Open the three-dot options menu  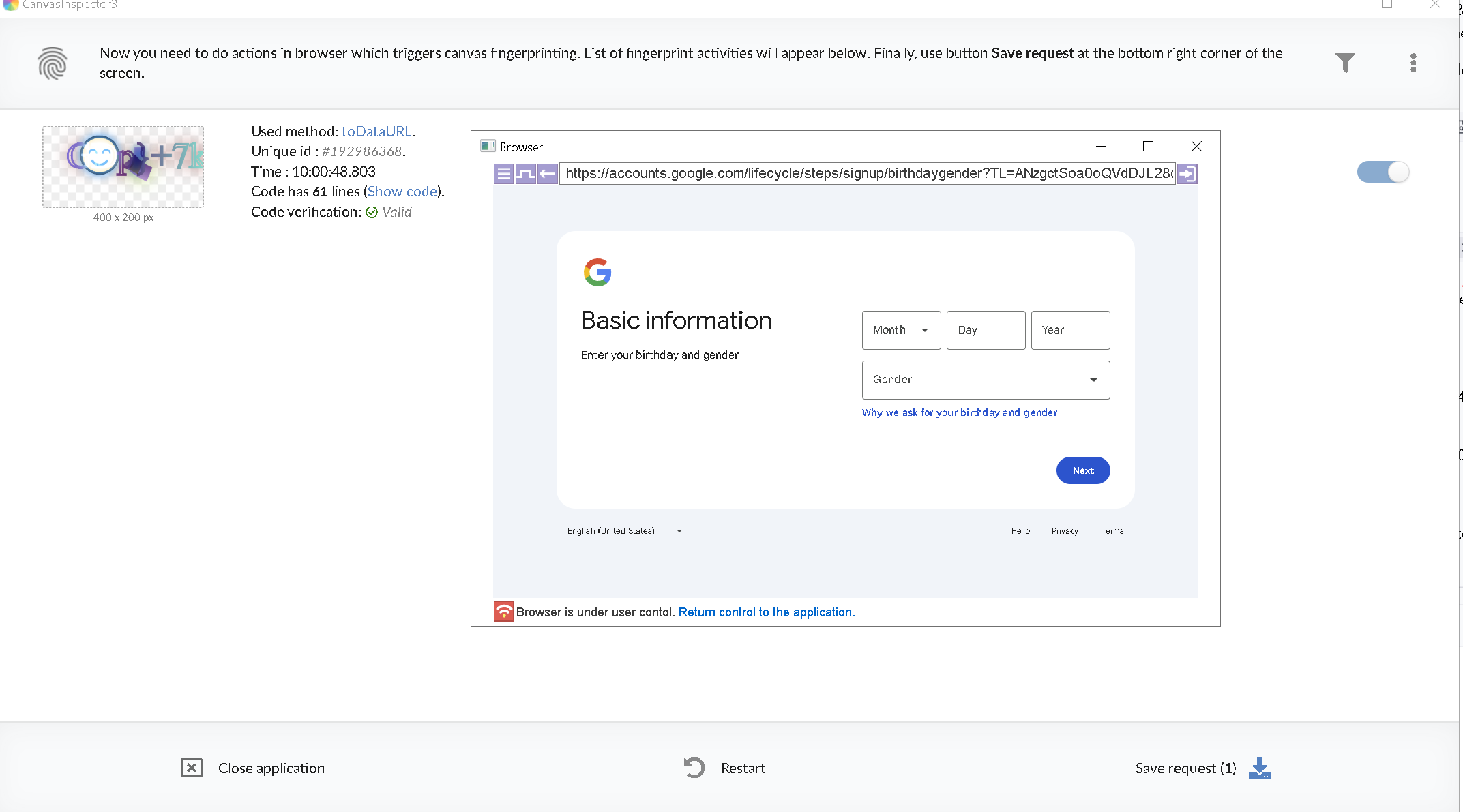1413,63
